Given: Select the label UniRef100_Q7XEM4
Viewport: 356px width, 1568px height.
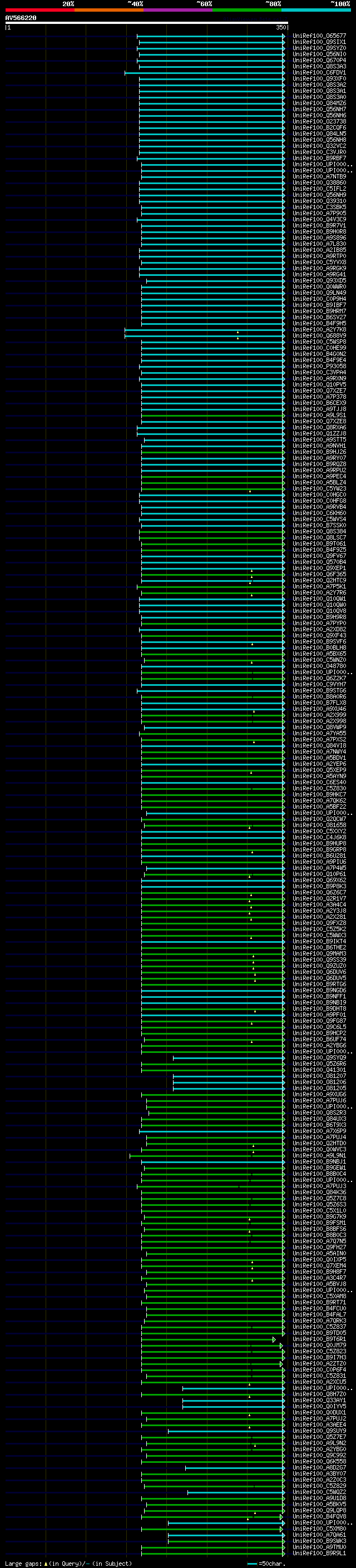Looking at the screenshot, I should (319, 1265).
